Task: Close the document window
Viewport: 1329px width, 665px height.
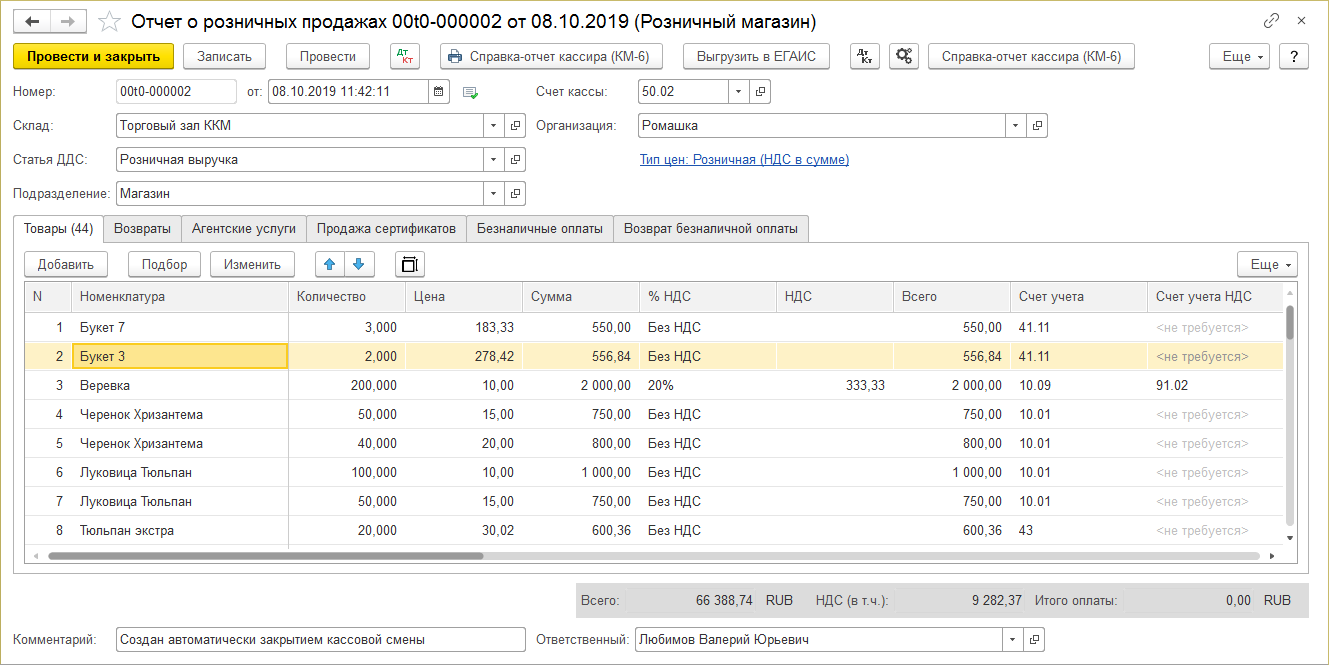Action: 1301,21
